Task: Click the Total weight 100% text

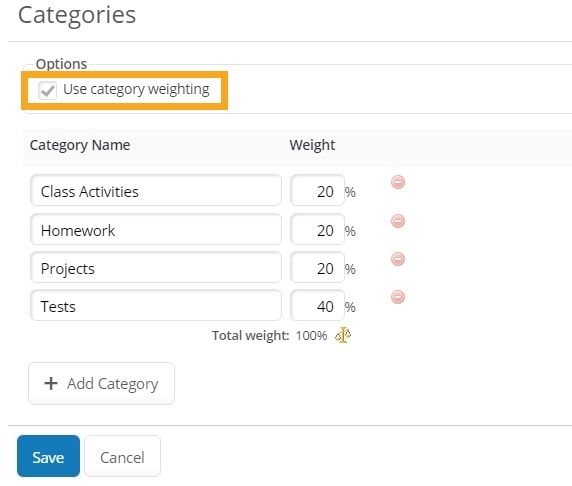Action: click(x=269, y=335)
